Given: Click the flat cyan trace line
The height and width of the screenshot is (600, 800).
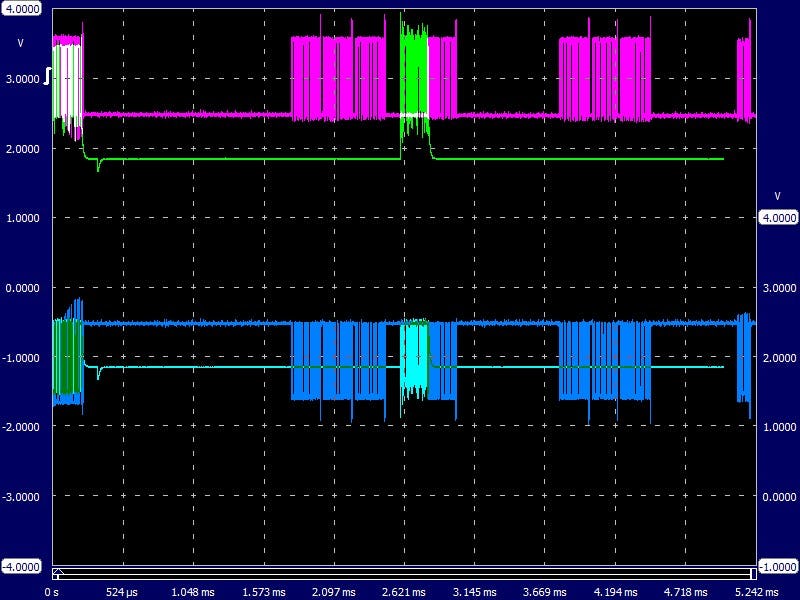Looking at the screenshot, I should click(250, 367).
